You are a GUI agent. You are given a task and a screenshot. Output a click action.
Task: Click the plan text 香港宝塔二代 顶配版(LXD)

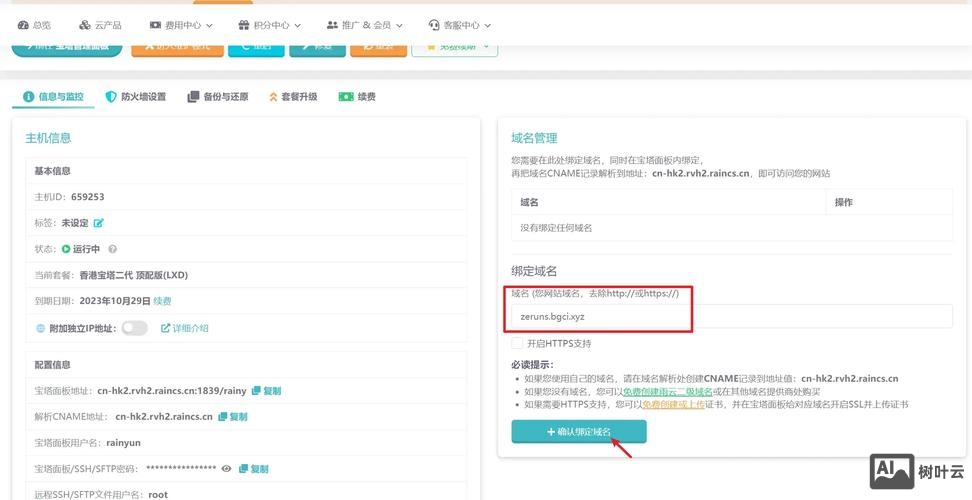pos(134,275)
